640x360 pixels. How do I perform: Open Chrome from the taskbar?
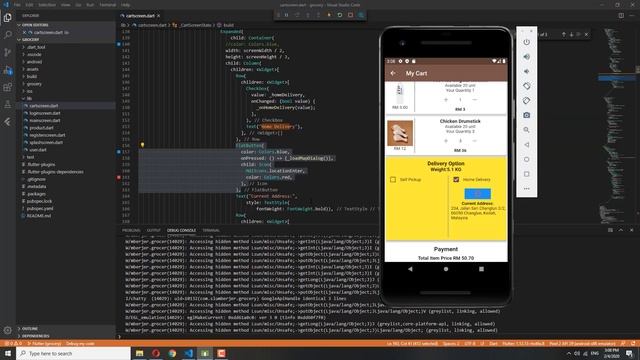pyautogui.click(x=172, y=353)
